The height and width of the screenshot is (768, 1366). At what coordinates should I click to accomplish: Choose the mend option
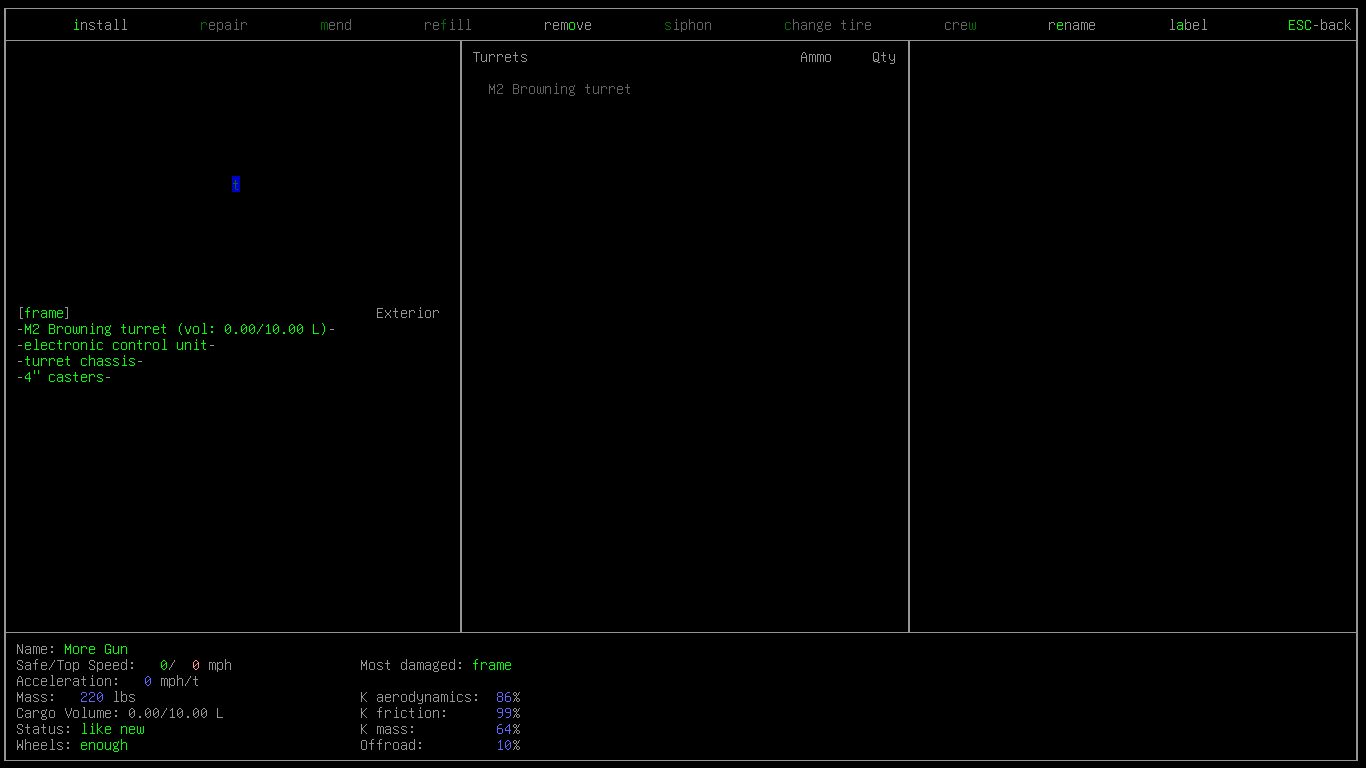click(336, 25)
